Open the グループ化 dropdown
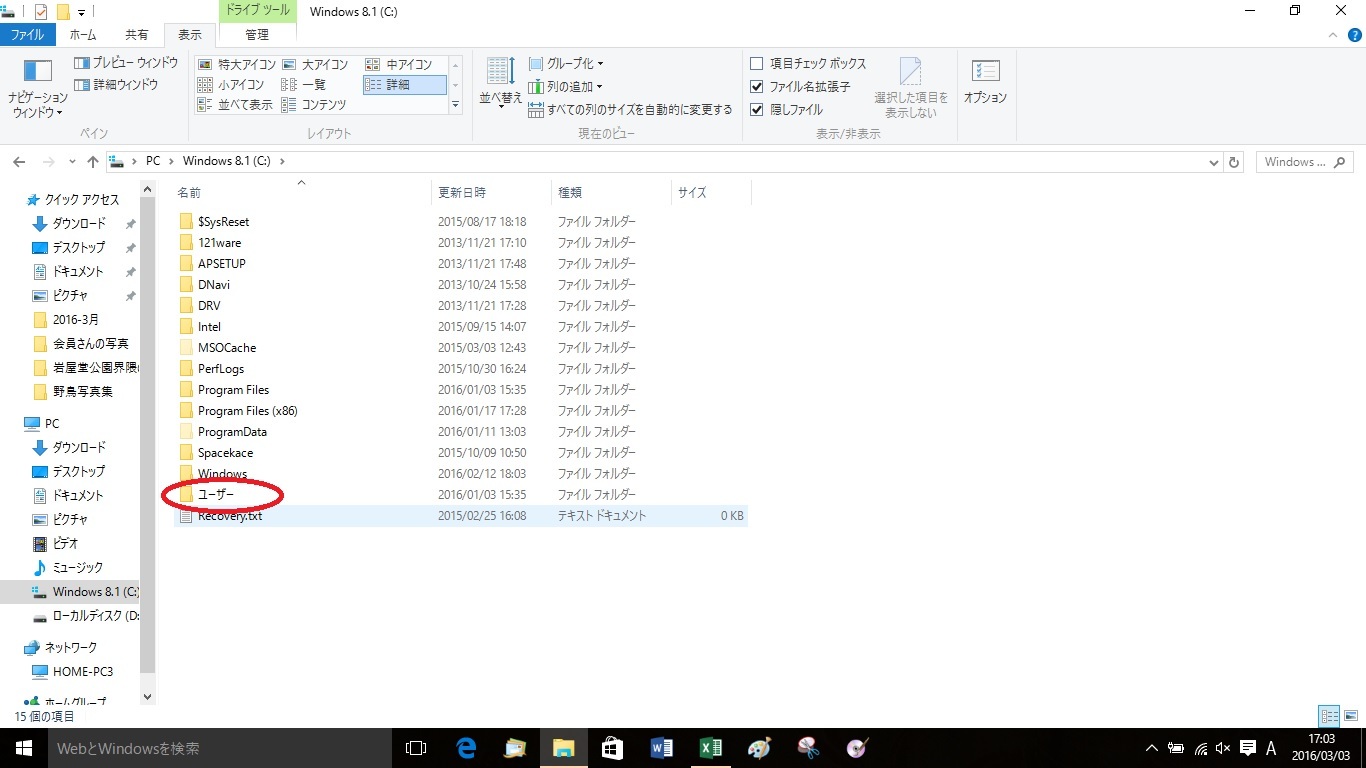1366x768 pixels. click(x=566, y=64)
